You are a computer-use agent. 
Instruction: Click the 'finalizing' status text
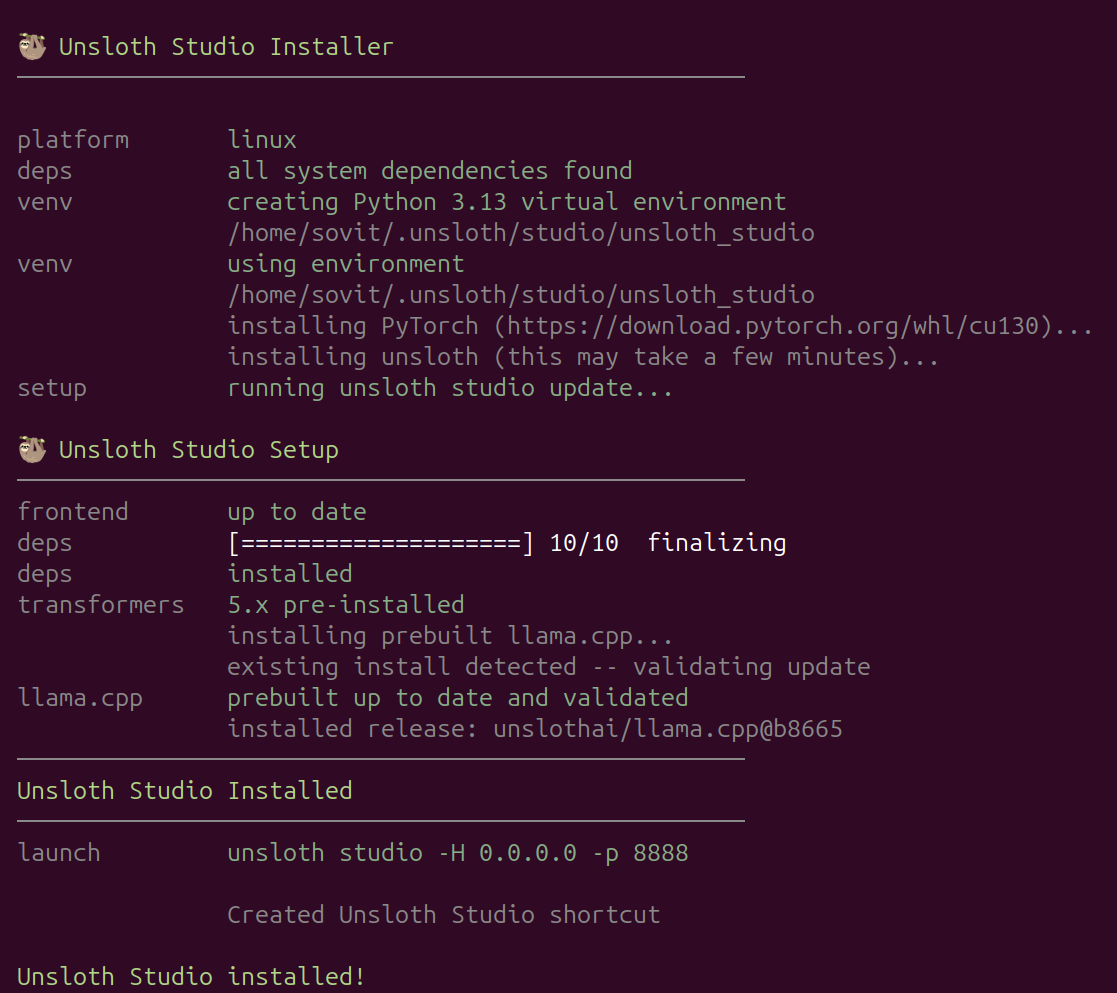click(717, 543)
